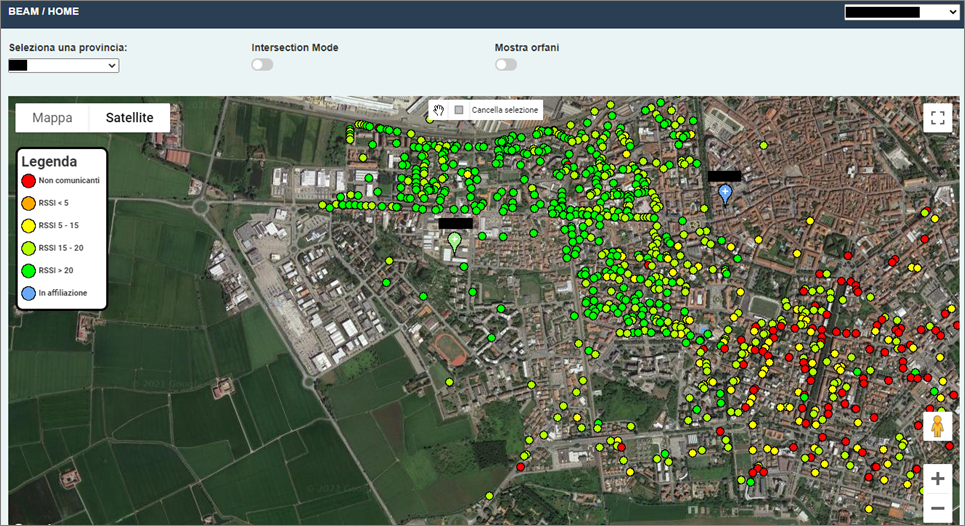The image size is (965, 526).
Task: Enter fullscreen map view
Action: 937,118
